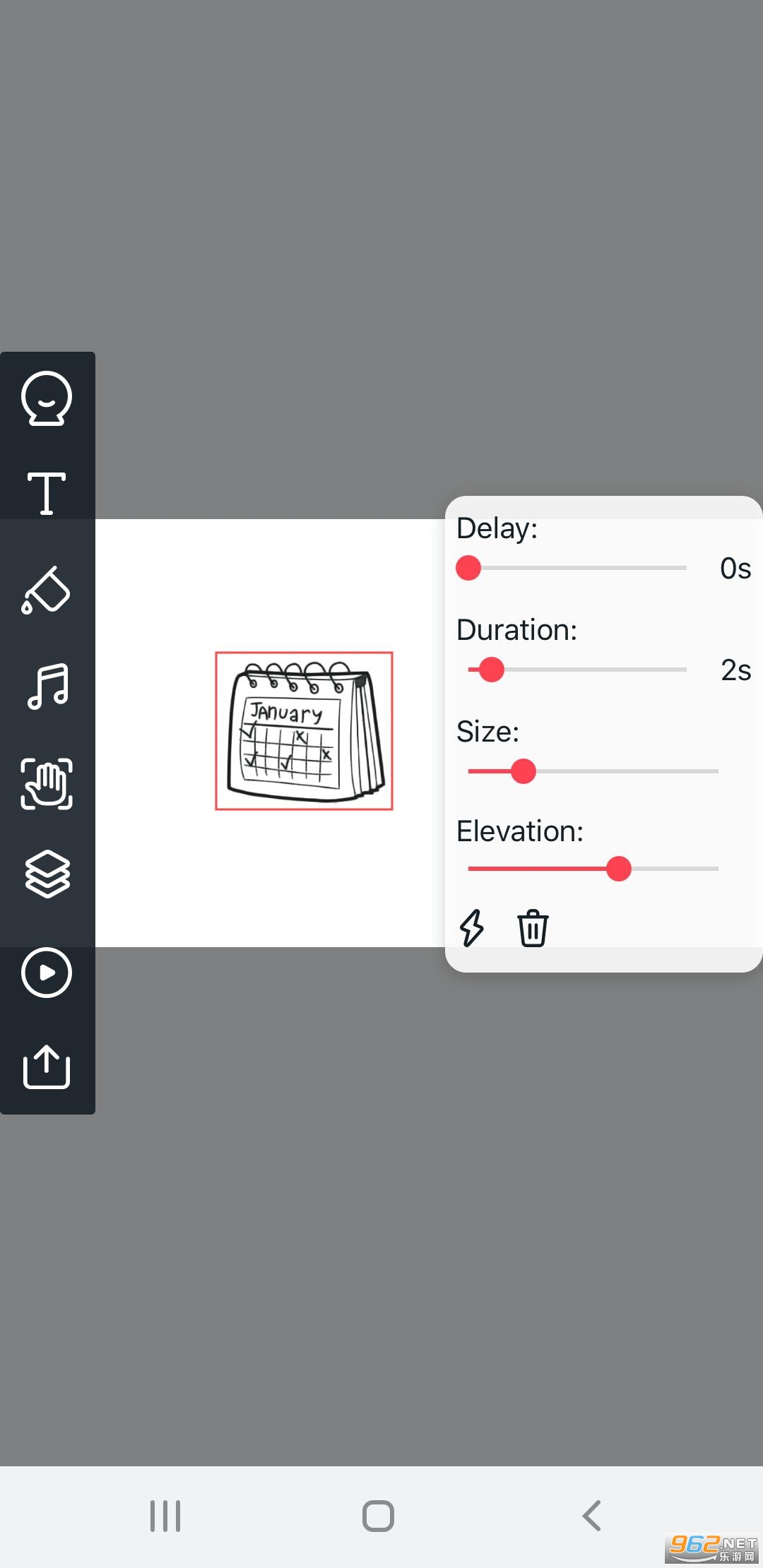The height and width of the screenshot is (1568, 763).
Task: Select the hand gesture tool
Action: click(47, 783)
